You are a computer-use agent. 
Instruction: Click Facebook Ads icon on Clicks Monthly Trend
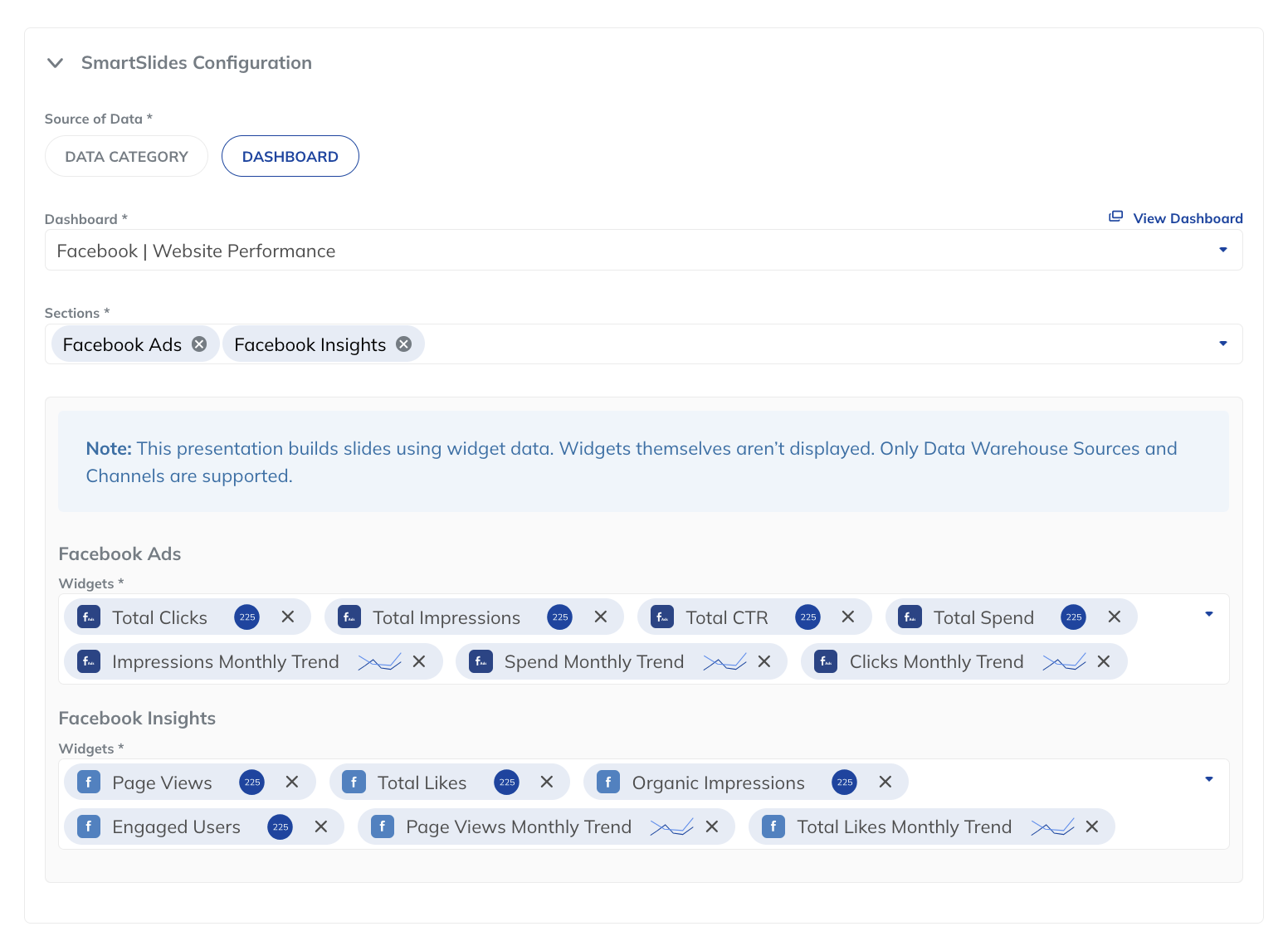(x=826, y=661)
